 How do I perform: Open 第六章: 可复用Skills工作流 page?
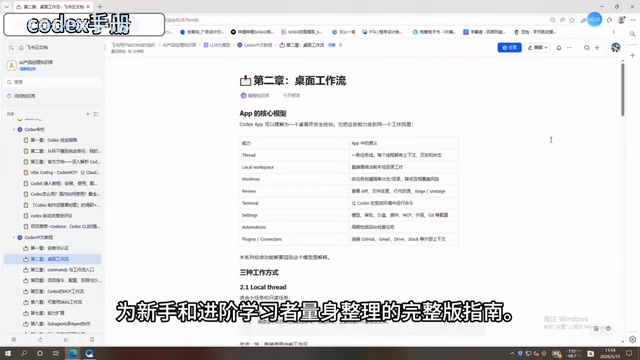coord(56,302)
